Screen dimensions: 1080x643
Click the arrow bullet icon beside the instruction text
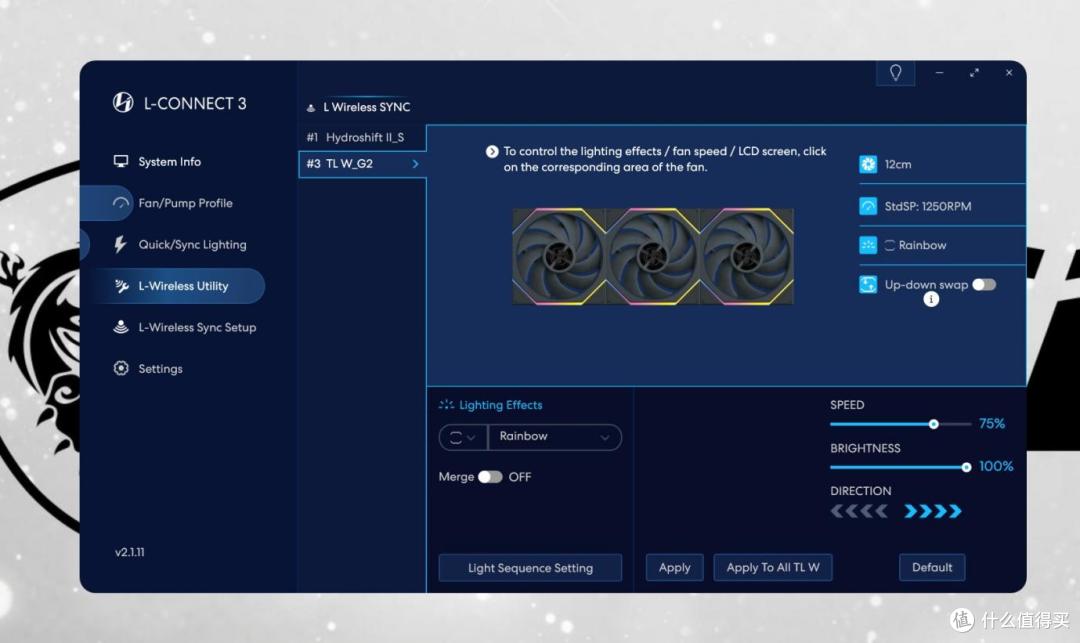coord(492,151)
